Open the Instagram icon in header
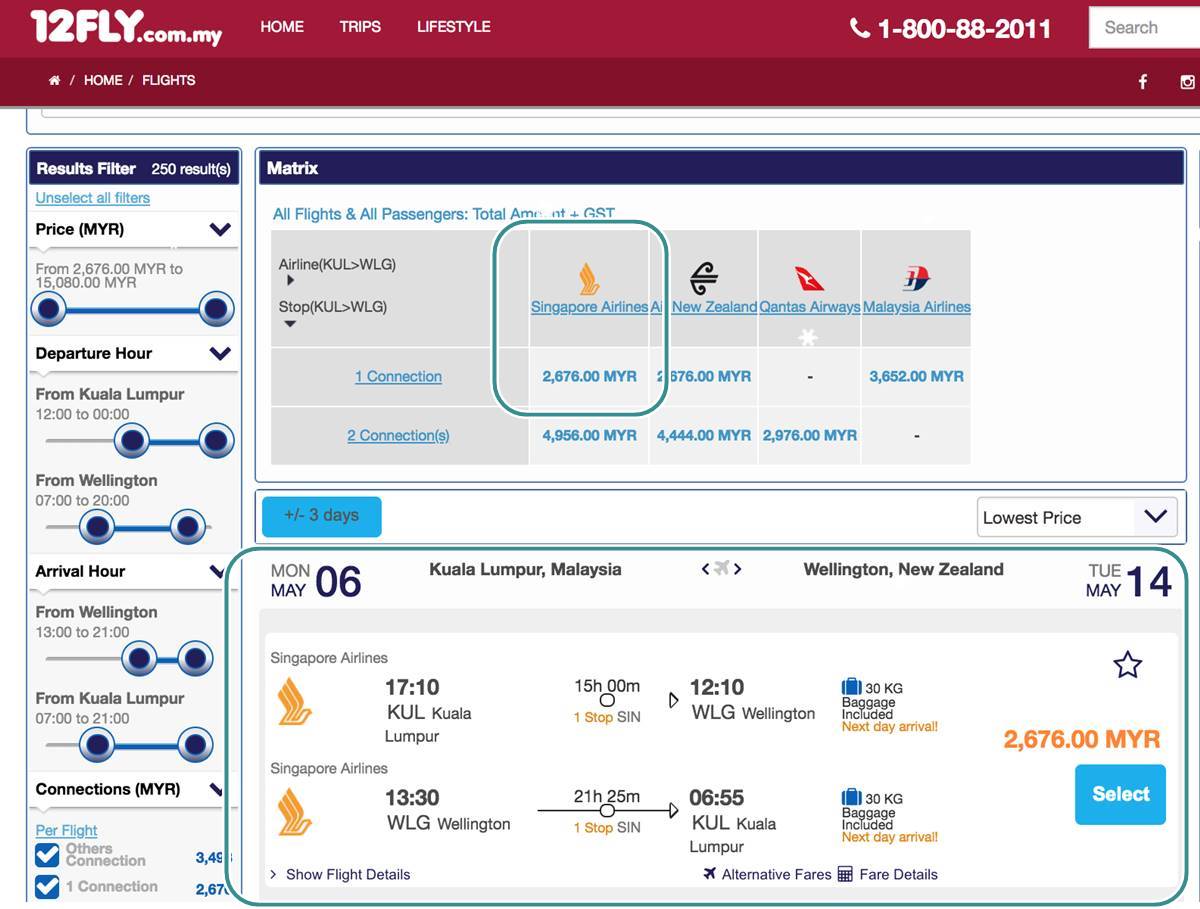 1187,82
